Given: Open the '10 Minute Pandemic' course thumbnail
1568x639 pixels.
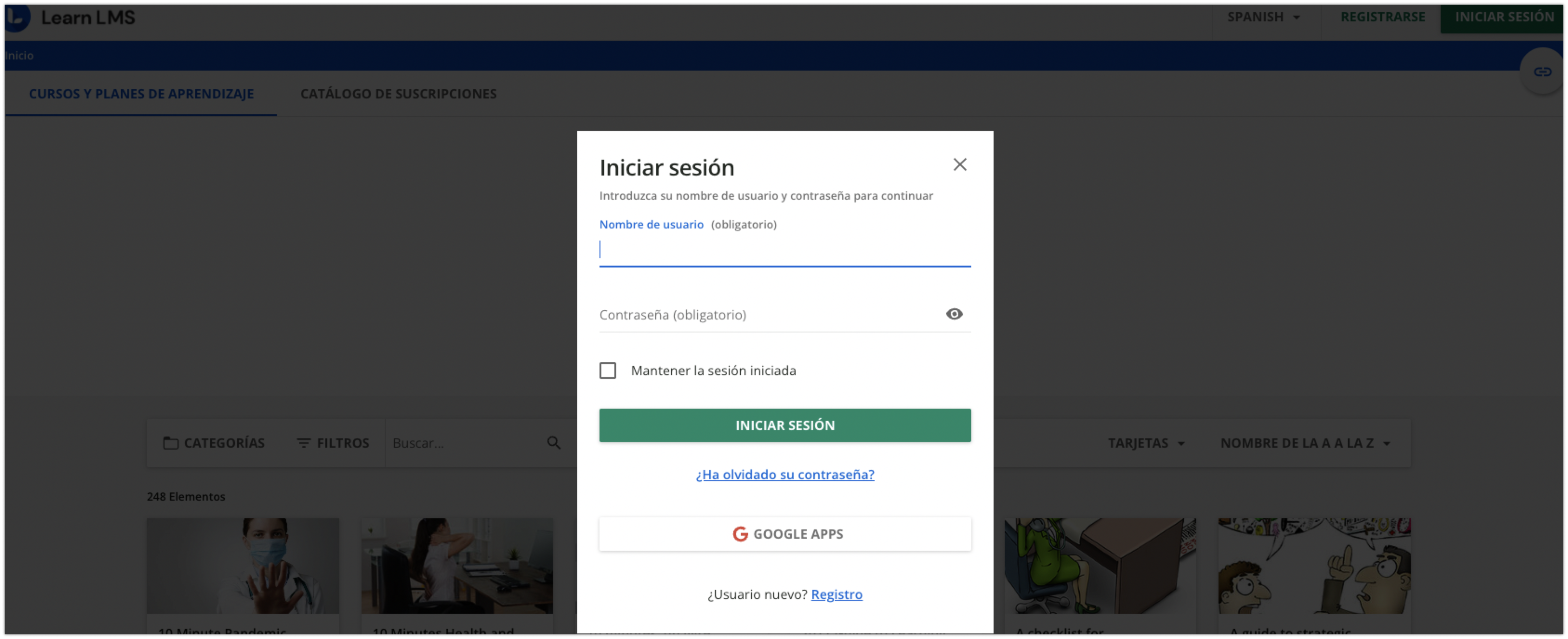Looking at the screenshot, I should click(x=242, y=566).
